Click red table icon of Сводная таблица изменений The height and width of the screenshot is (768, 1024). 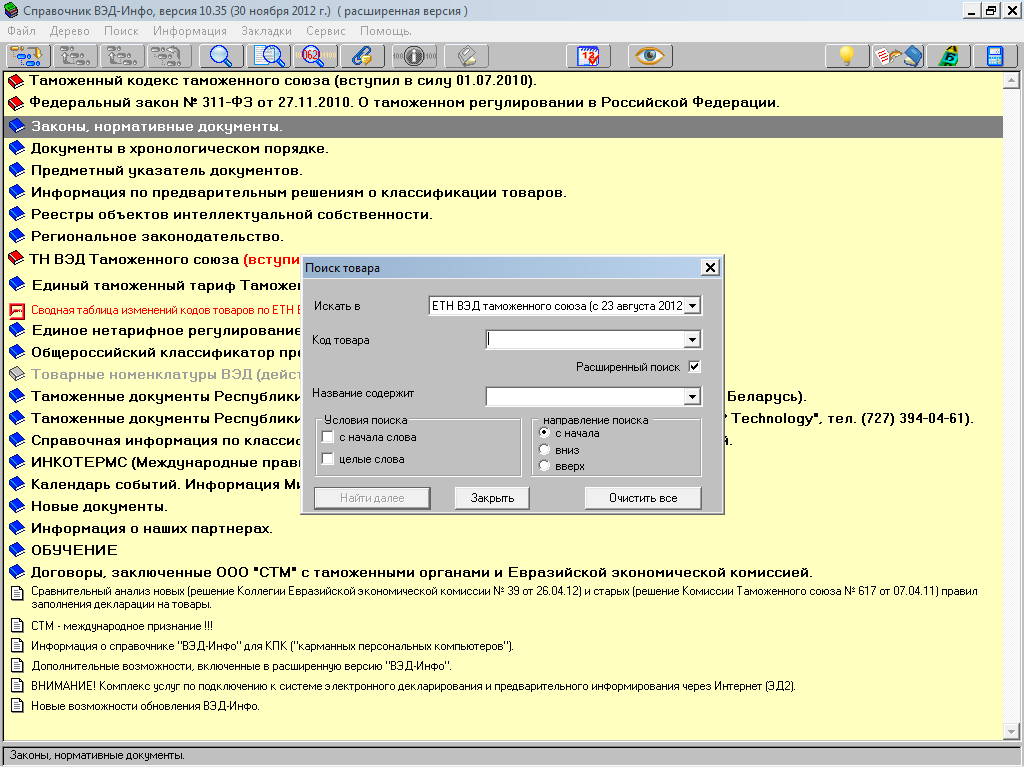(17, 311)
